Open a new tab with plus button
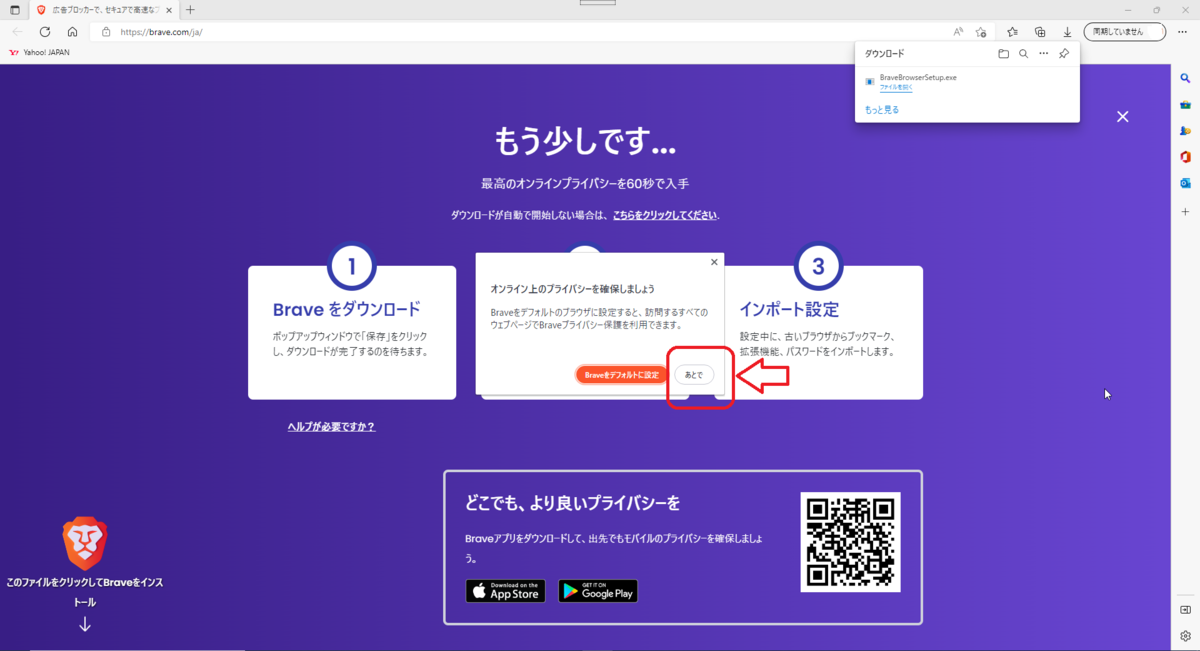Screen dimensions: 1200x651 point(190,10)
